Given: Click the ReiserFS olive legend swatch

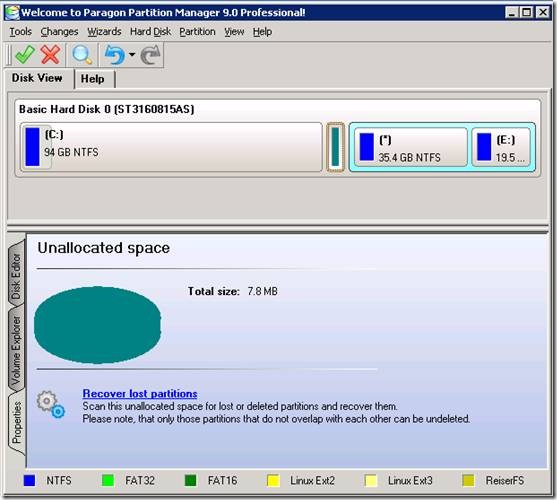Looking at the screenshot, I should coord(468,480).
